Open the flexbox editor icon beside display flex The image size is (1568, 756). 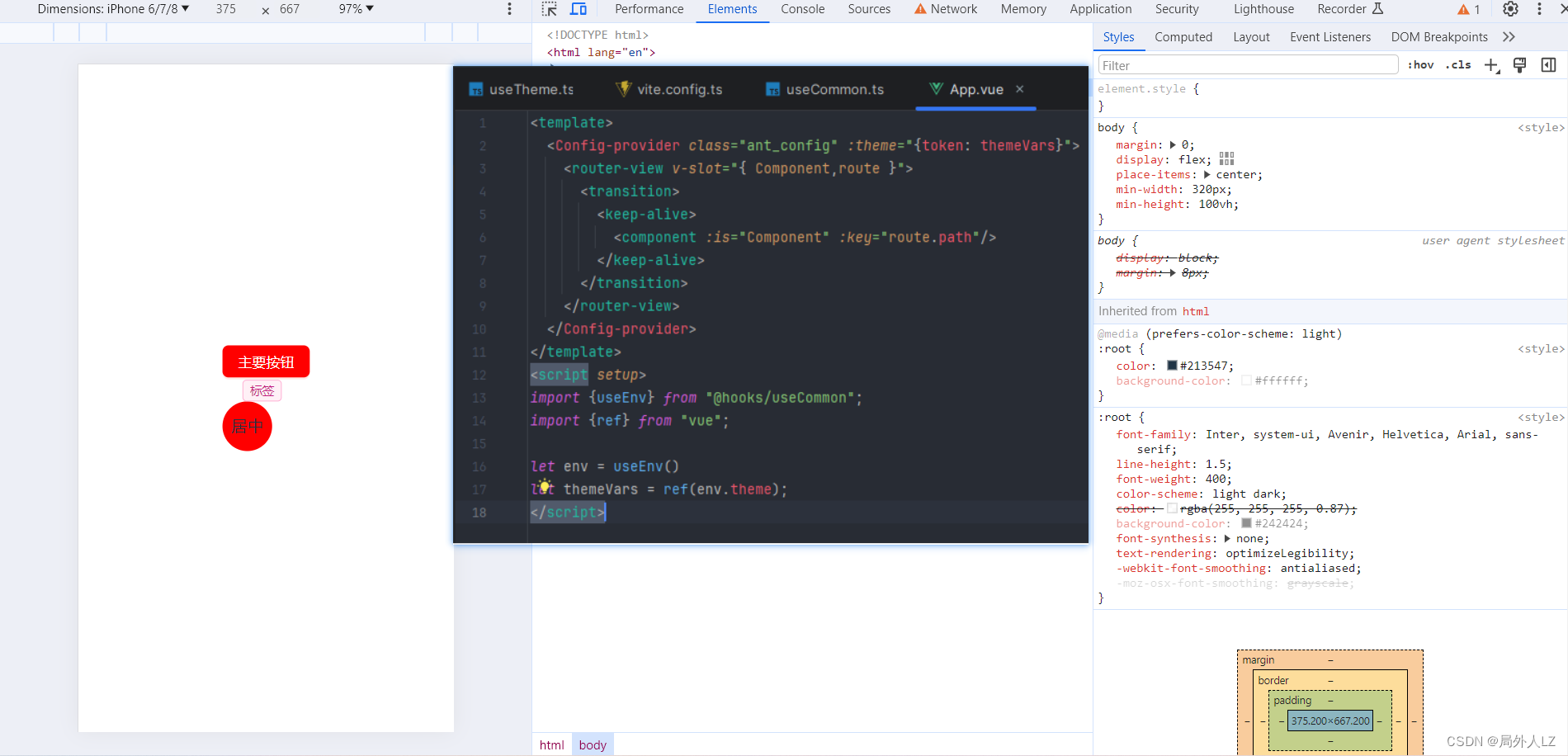coord(1227,159)
